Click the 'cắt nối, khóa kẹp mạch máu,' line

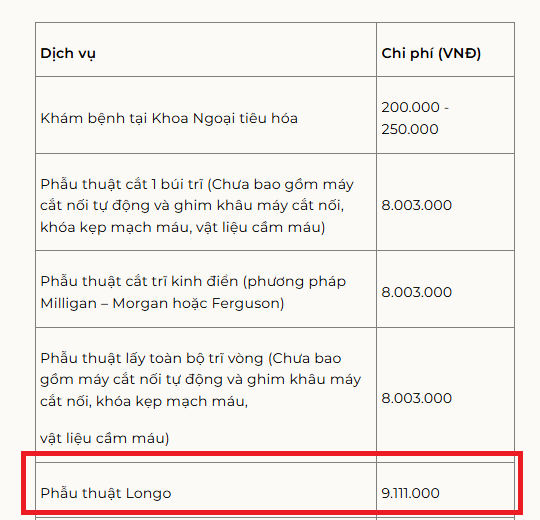point(144,401)
